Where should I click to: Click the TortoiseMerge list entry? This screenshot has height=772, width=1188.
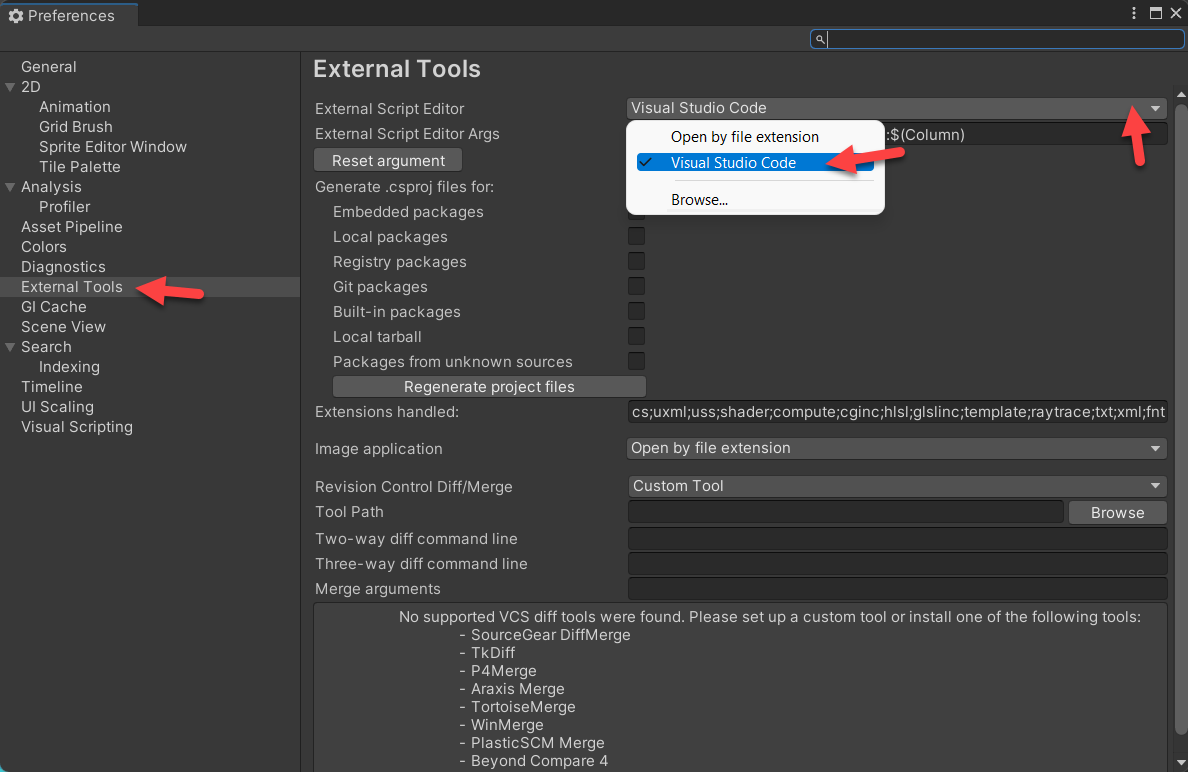coord(524,707)
